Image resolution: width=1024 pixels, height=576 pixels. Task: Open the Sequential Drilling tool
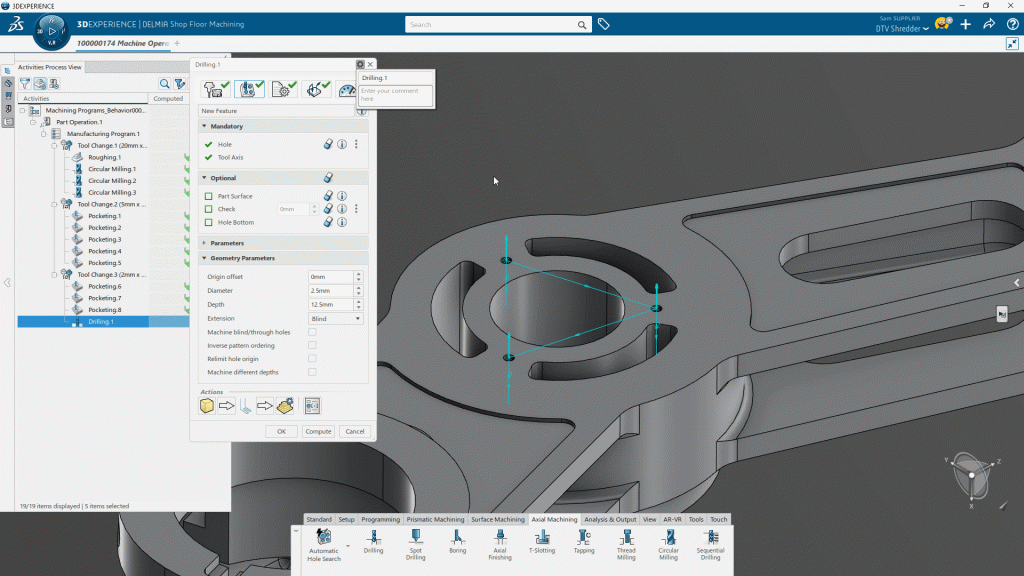(710, 540)
